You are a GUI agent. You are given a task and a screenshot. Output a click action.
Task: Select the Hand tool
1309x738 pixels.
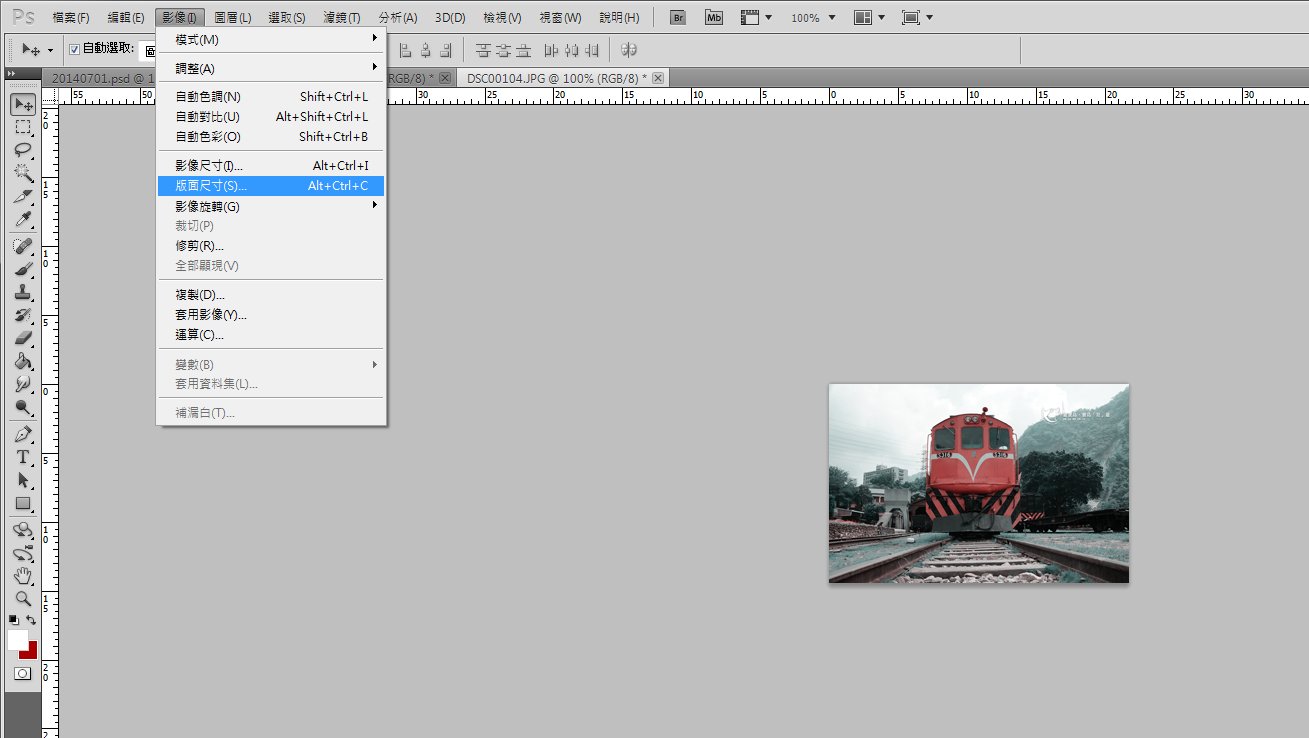coord(22,576)
